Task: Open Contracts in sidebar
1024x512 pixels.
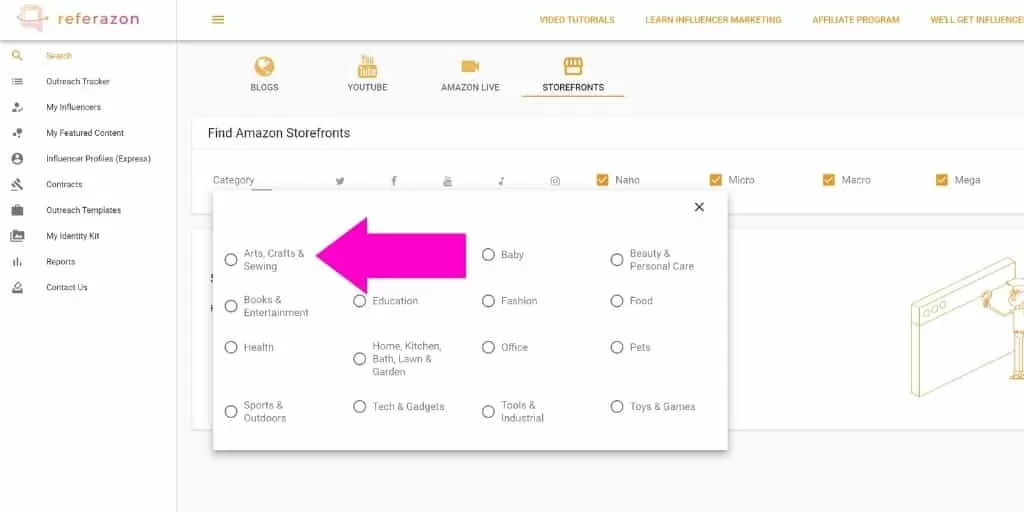Action: tap(64, 185)
